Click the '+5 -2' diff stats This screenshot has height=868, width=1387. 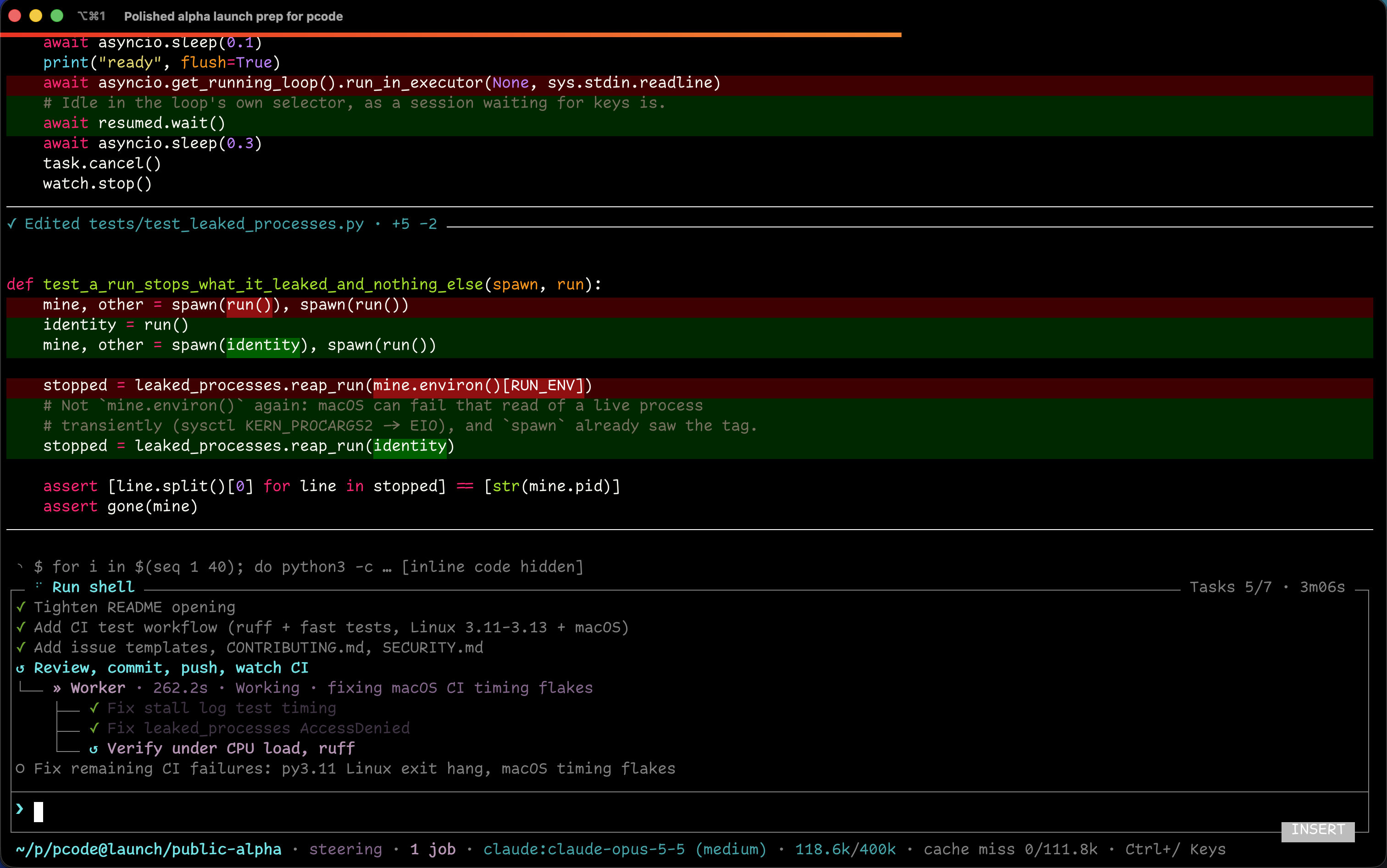pyautogui.click(x=414, y=224)
